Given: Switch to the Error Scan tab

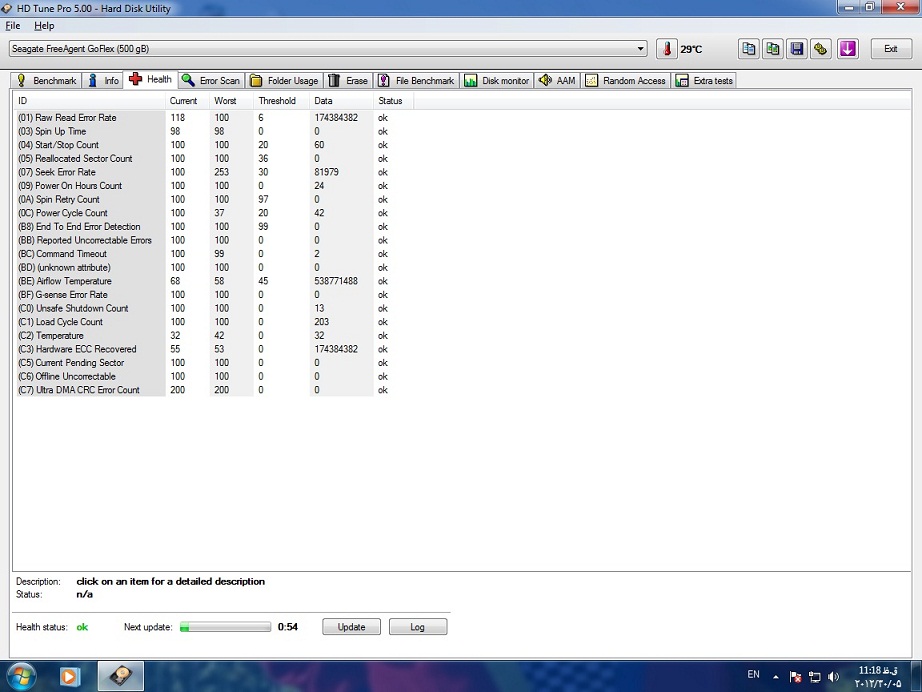Looking at the screenshot, I should (211, 81).
